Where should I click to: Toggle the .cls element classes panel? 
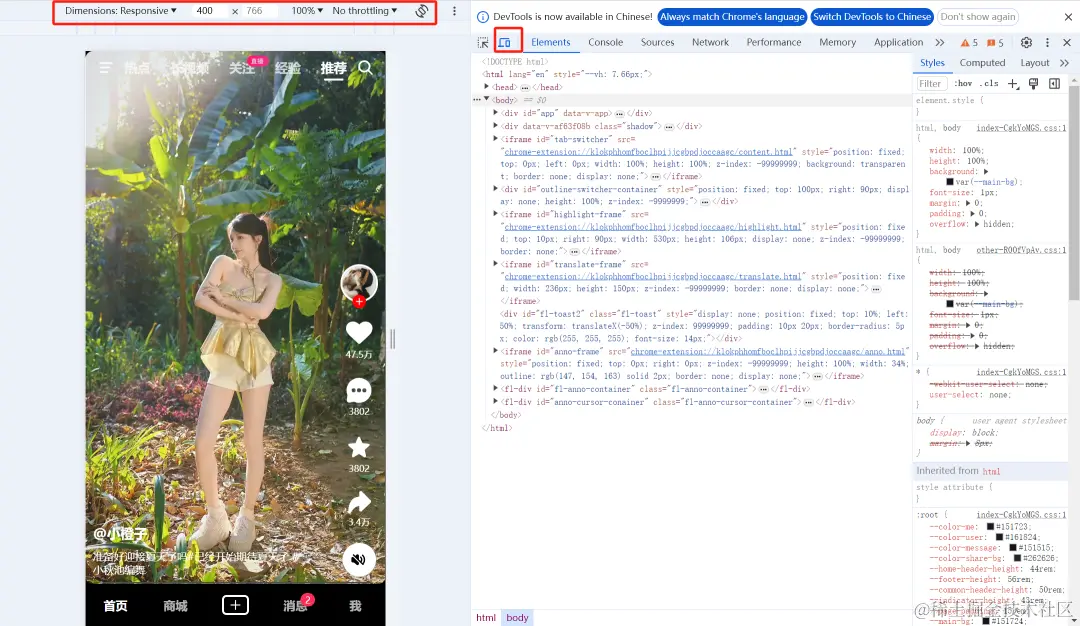(989, 83)
